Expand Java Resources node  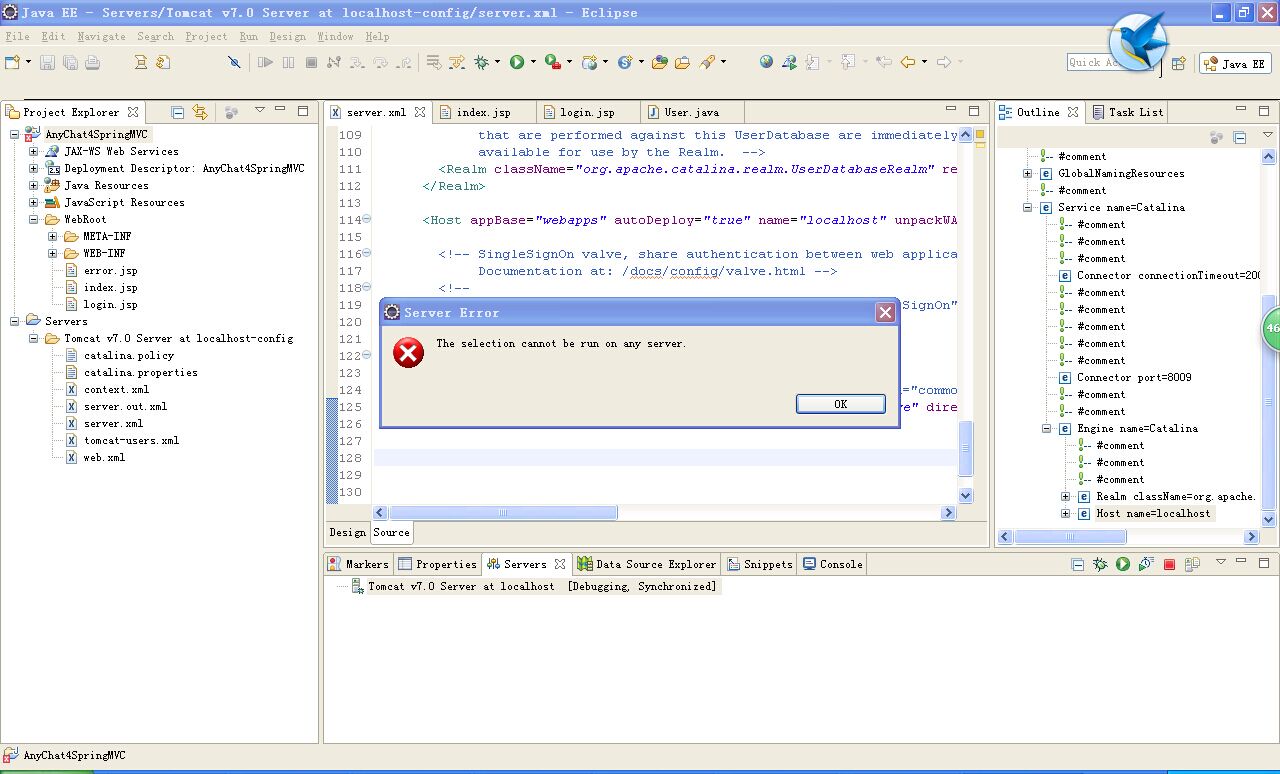pos(33,185)
